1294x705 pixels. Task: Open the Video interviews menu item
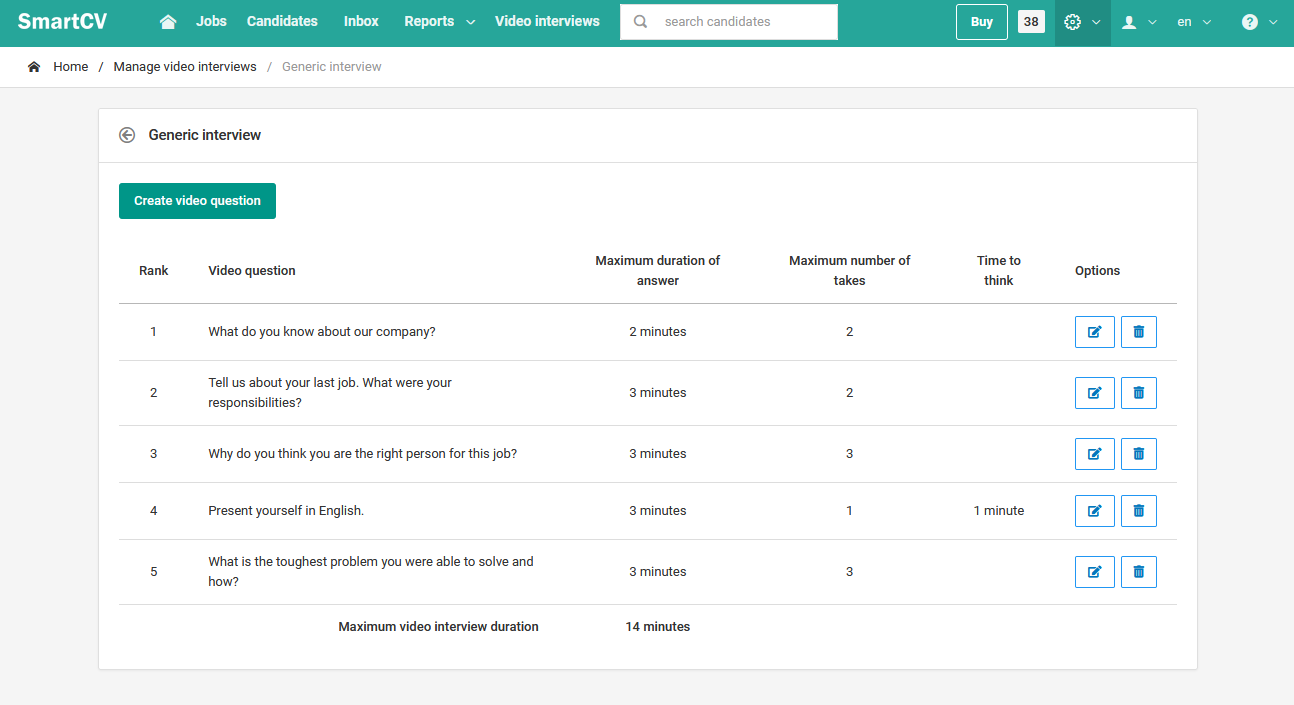[547, 22]
